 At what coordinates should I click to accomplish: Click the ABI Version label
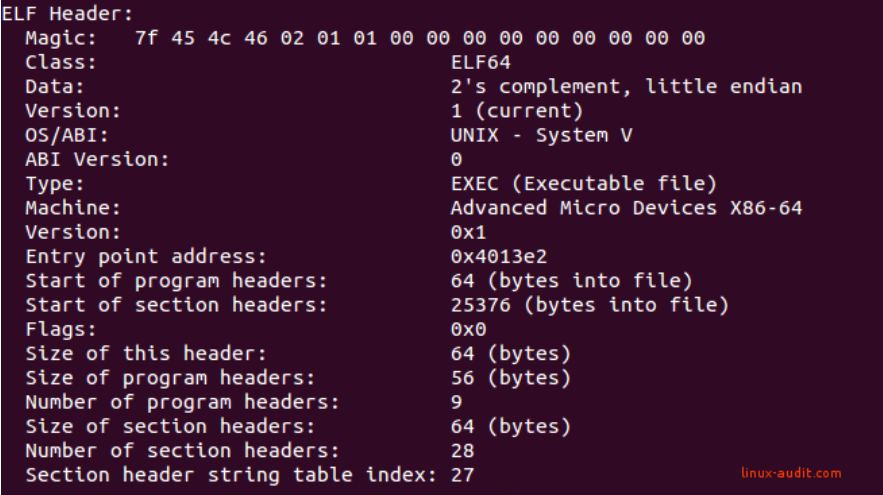[97, 159]
